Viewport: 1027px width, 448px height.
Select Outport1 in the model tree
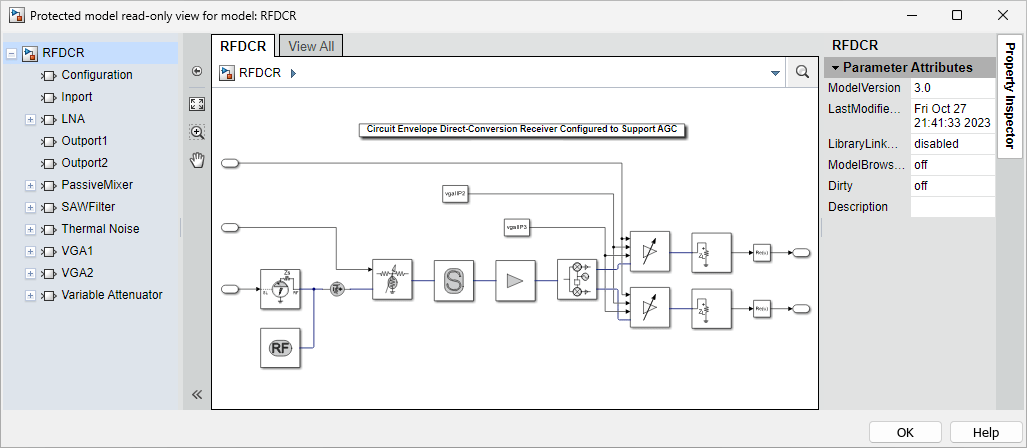[84, 141]
